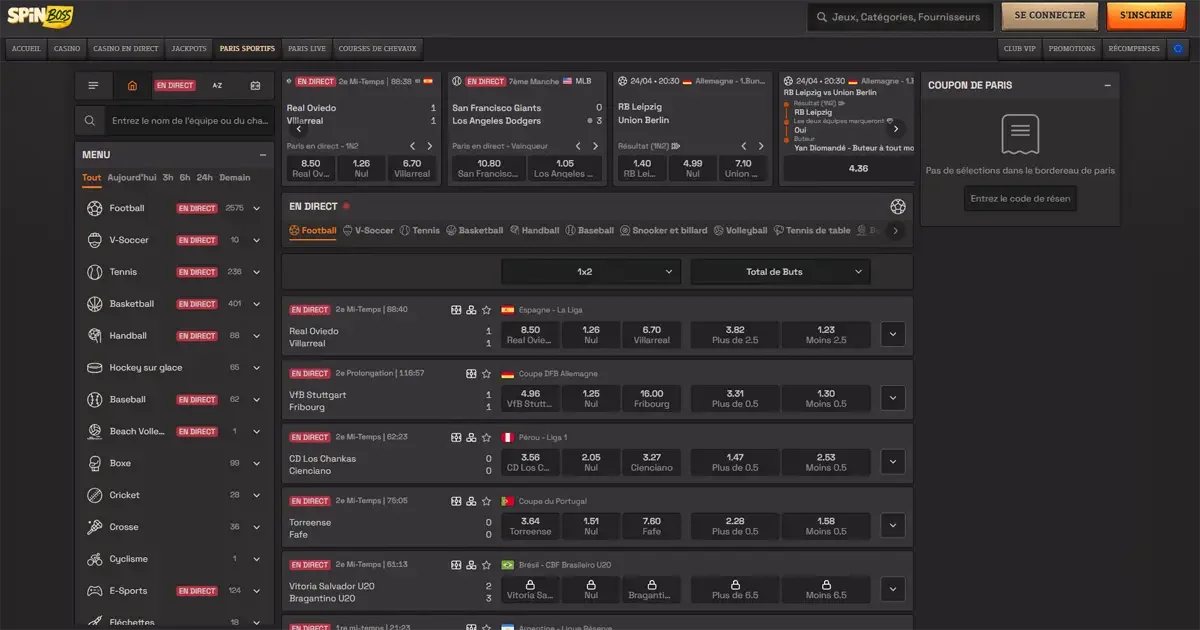Open the 1x2 market dropdown

pyautogui.click(x=591, y=271)
